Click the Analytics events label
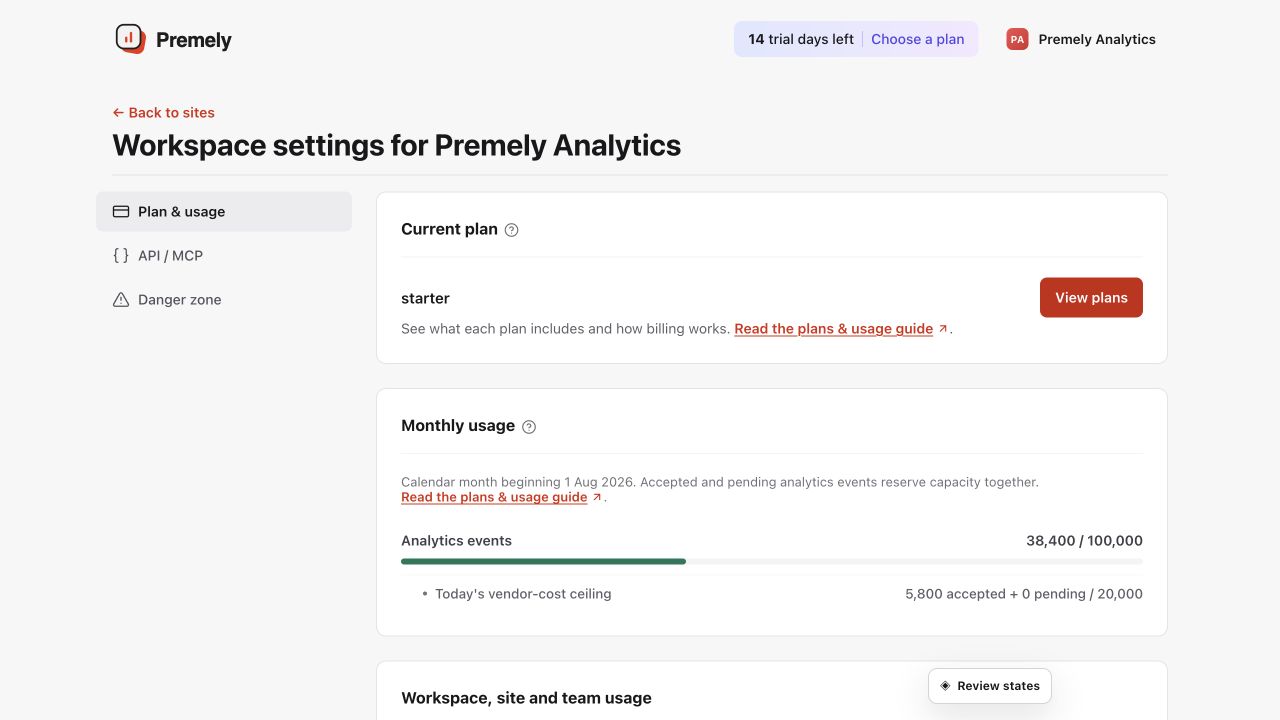1280x720 pixels. pos(456,541)
